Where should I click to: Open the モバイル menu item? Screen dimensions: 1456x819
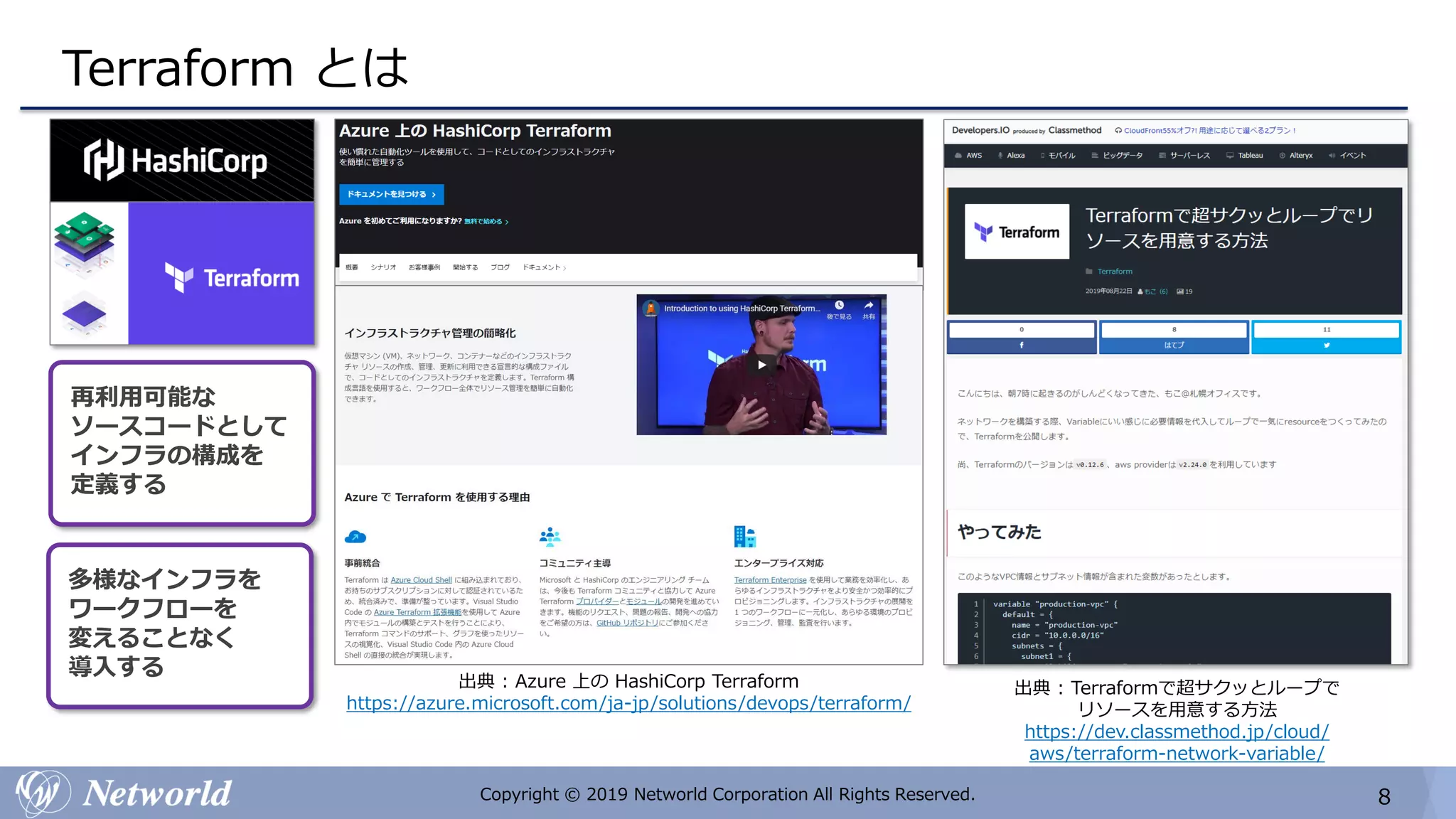point(1058,156)
